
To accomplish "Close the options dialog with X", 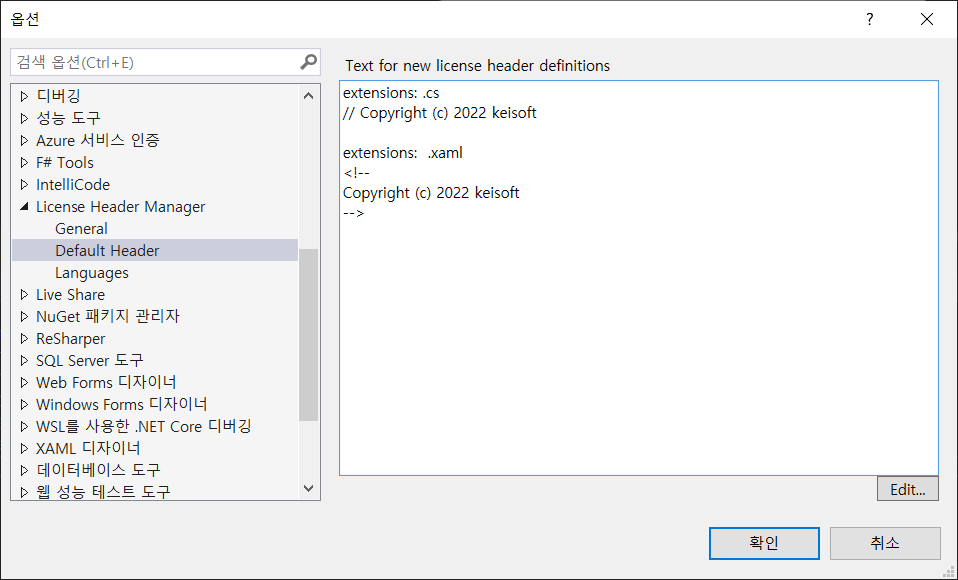I will click(x=927, y=19).
